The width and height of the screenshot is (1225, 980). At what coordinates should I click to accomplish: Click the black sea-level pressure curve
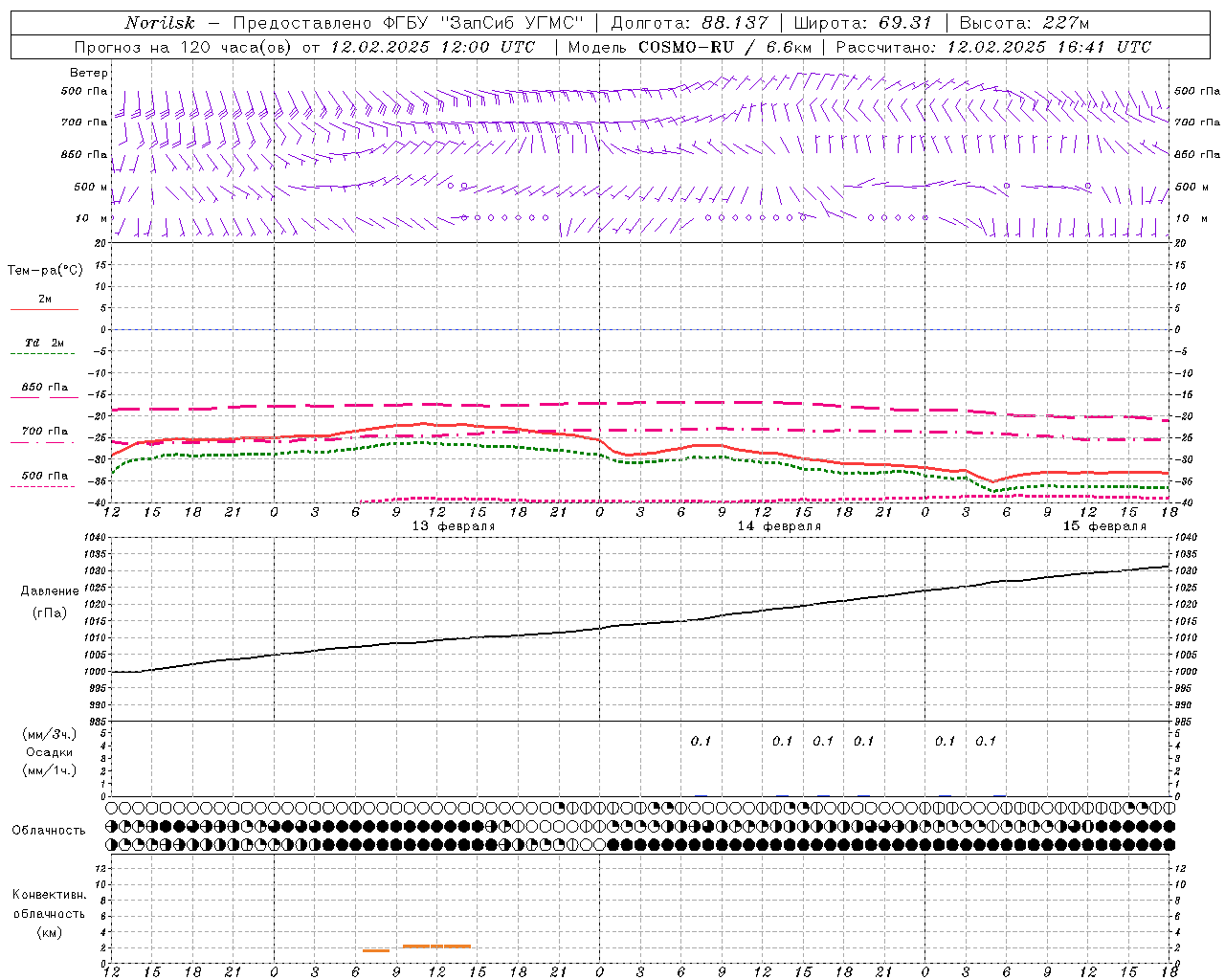640,624
